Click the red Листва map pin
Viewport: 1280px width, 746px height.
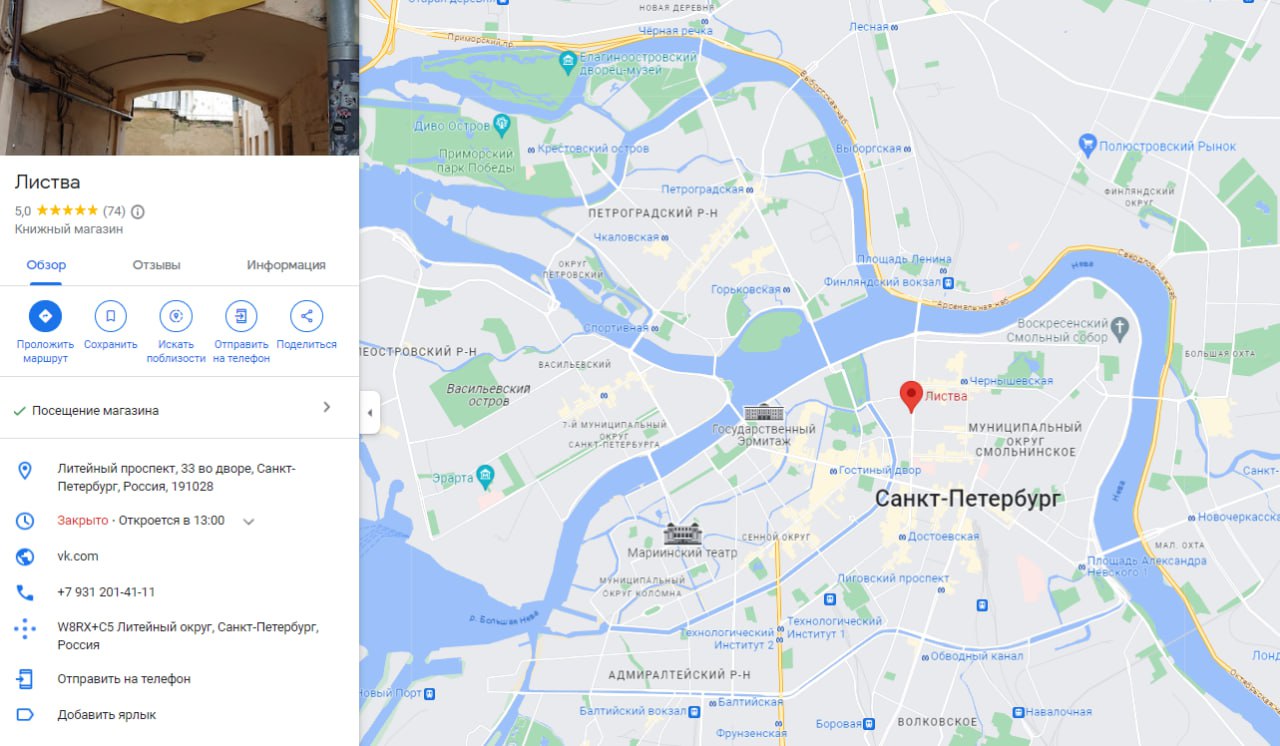pos(910,397)
